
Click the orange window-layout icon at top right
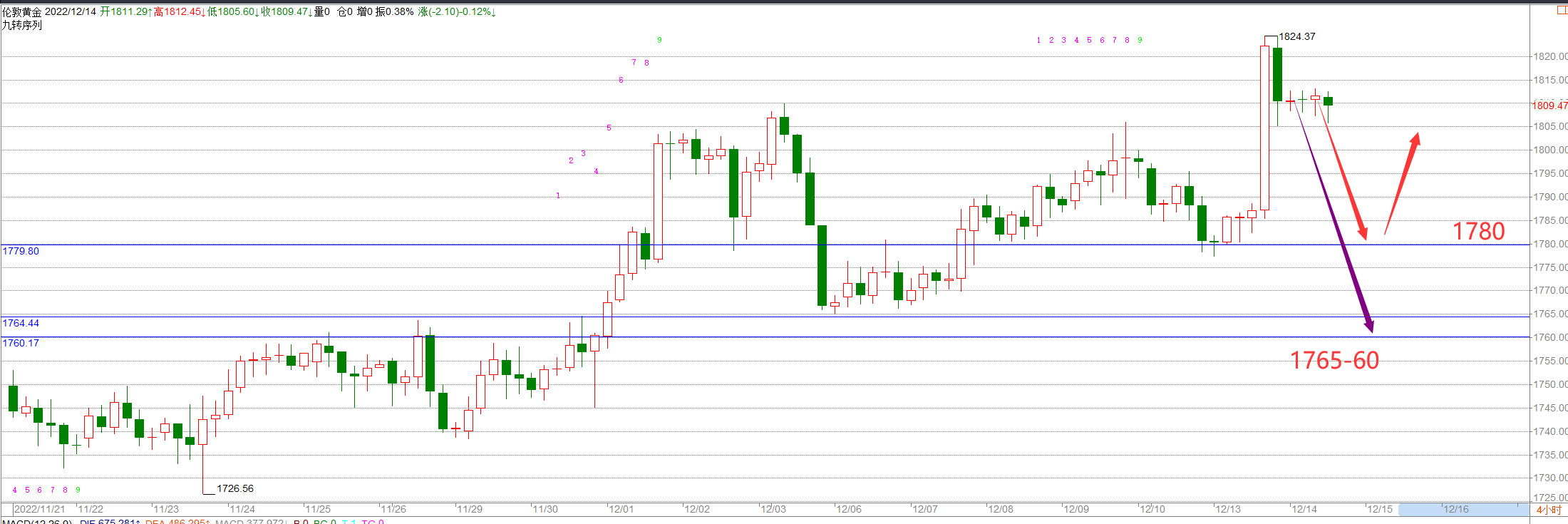pyautogui.click(x=1562, y=10)
